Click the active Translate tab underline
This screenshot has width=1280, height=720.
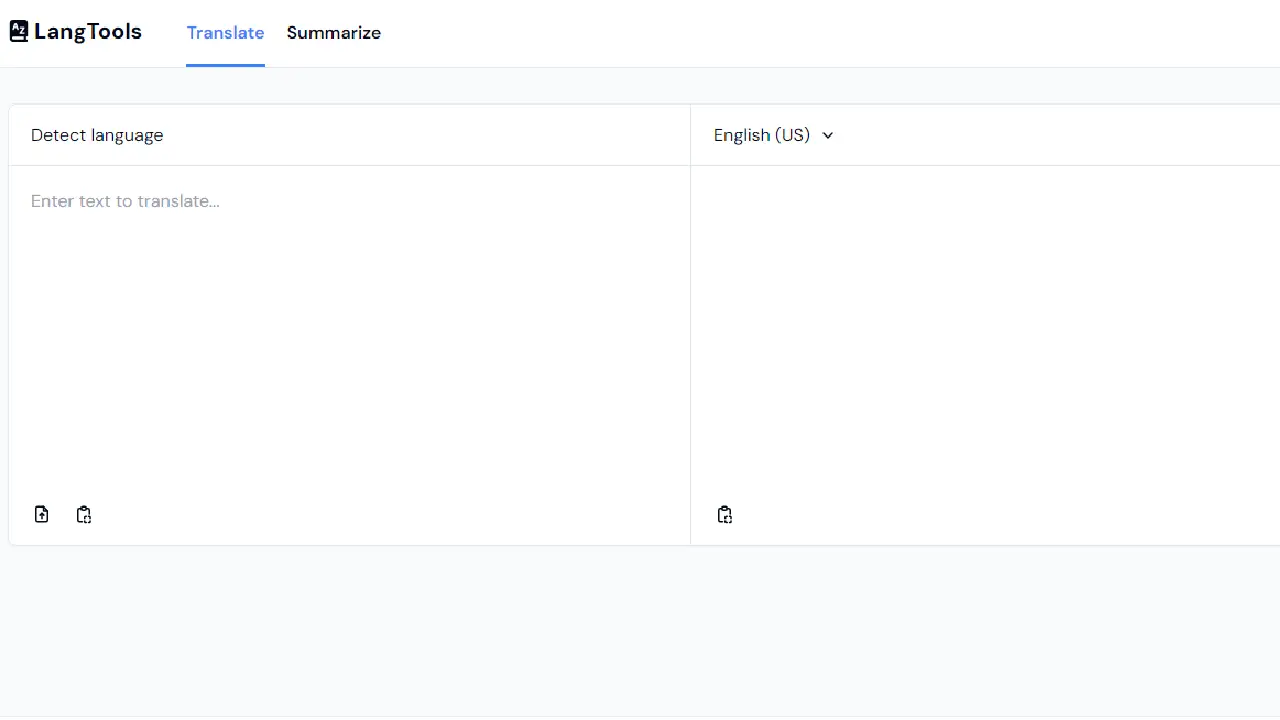(225, 66)
